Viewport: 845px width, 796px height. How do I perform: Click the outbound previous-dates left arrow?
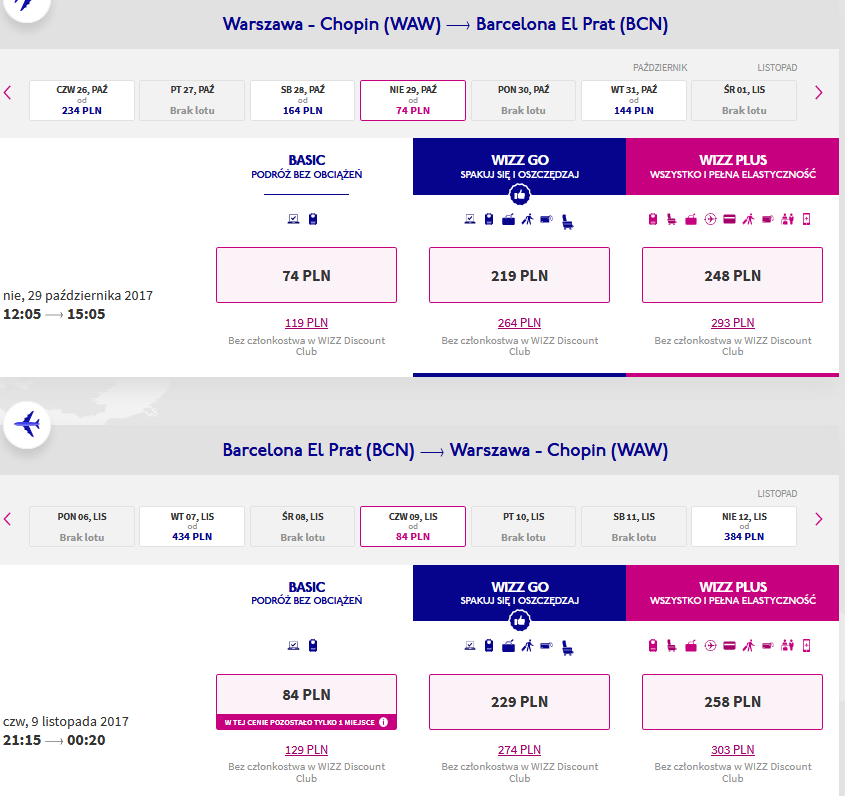click(x=8, y=93)
